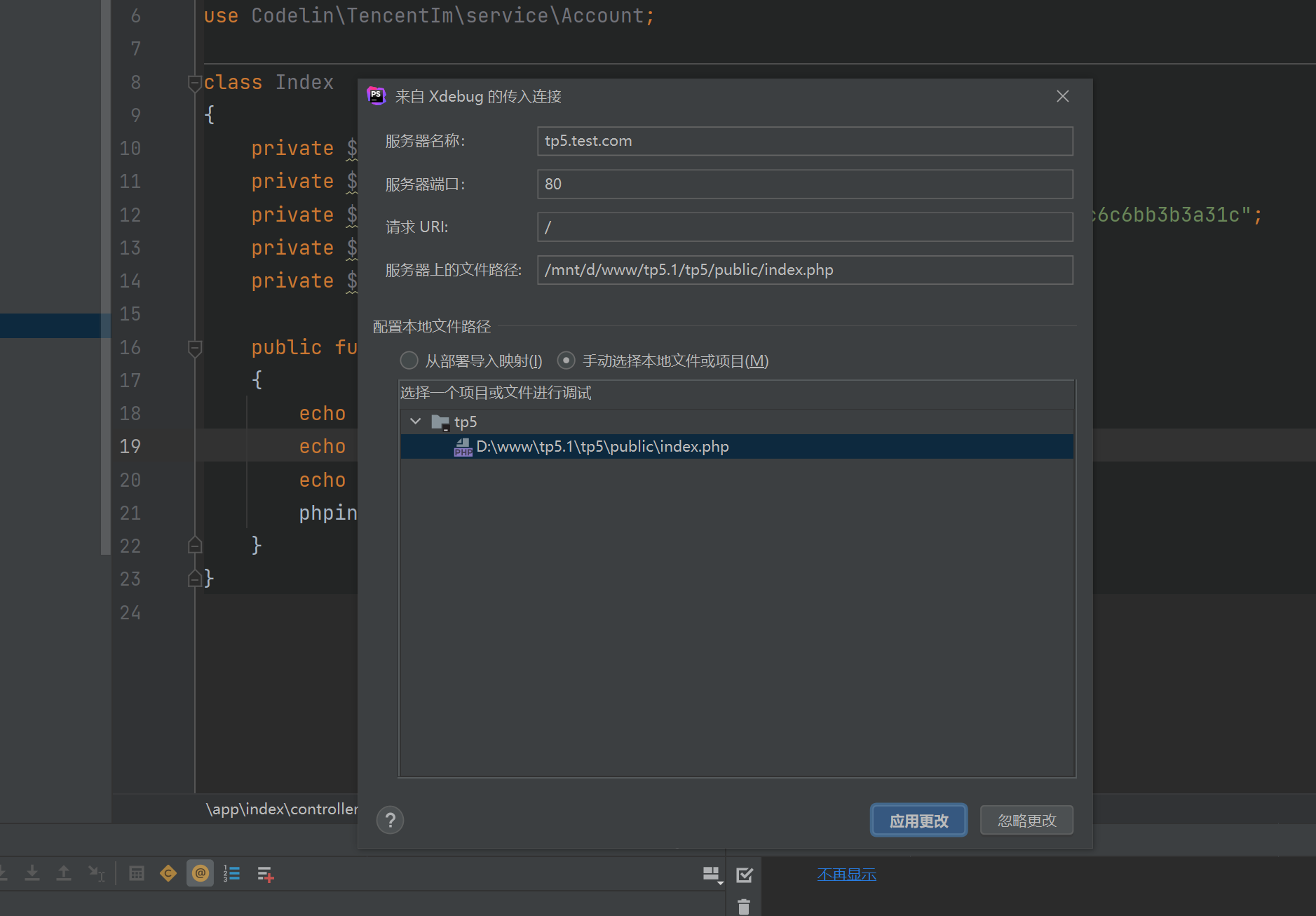Click the numbered list sort icon

[x=231, y=873]
